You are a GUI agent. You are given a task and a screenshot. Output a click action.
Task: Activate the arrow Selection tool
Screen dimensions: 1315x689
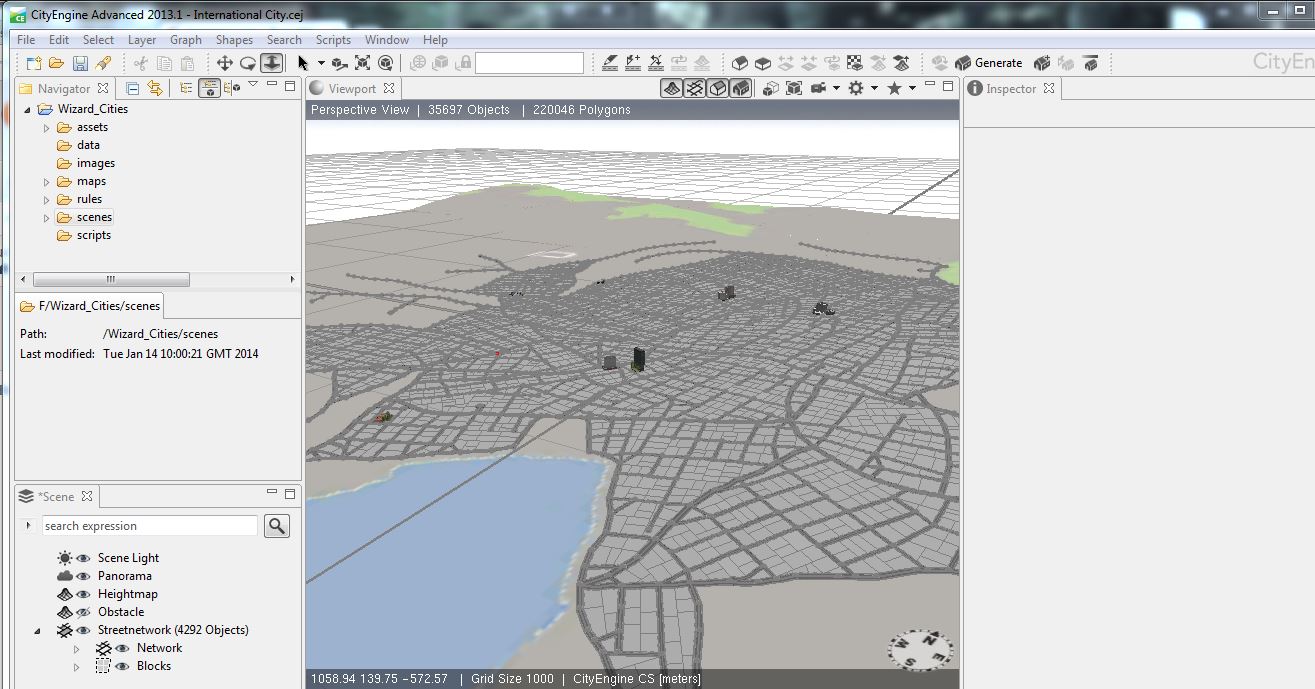tap(302, 63)
